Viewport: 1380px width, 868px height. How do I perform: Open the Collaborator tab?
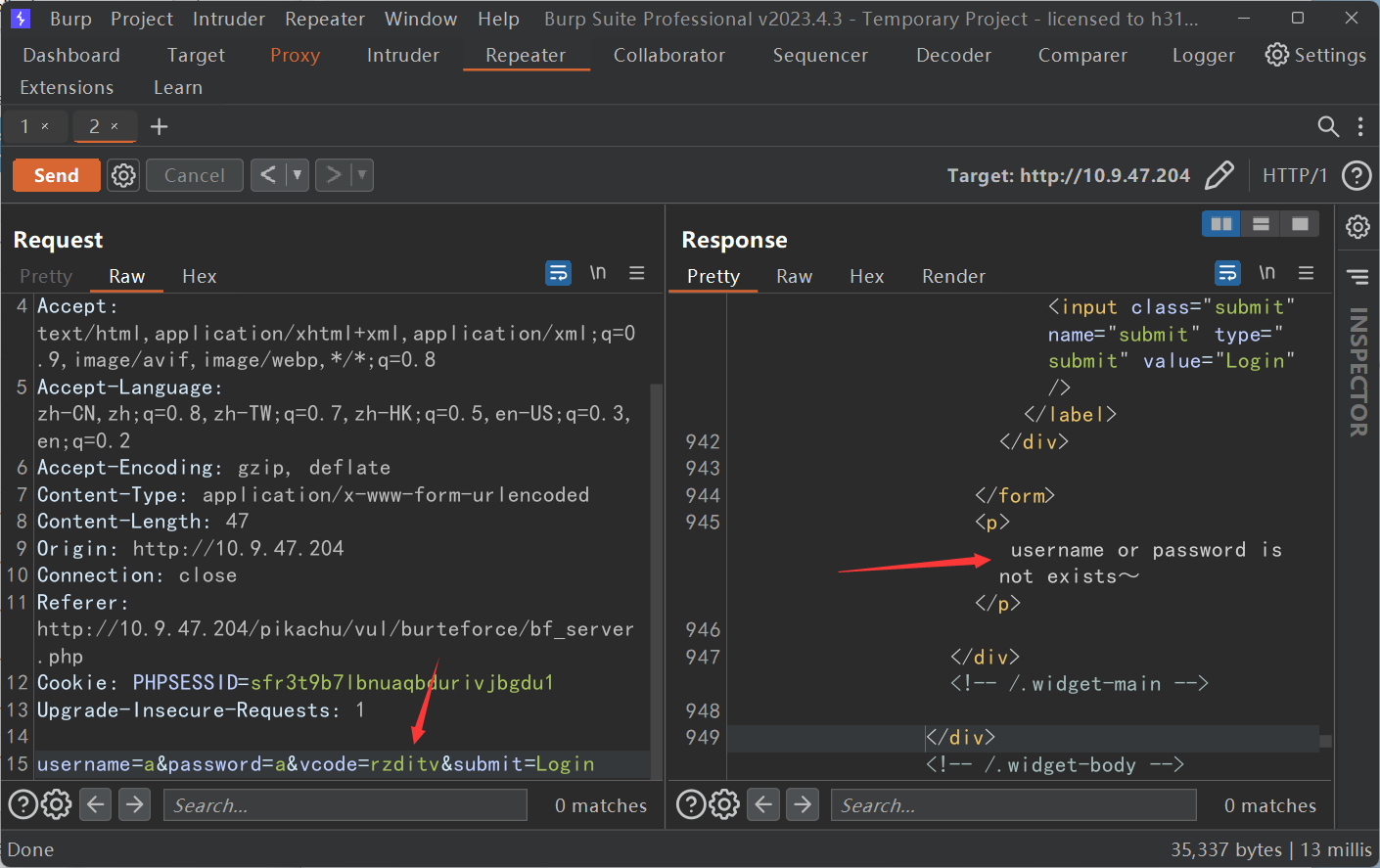(669, 55)
